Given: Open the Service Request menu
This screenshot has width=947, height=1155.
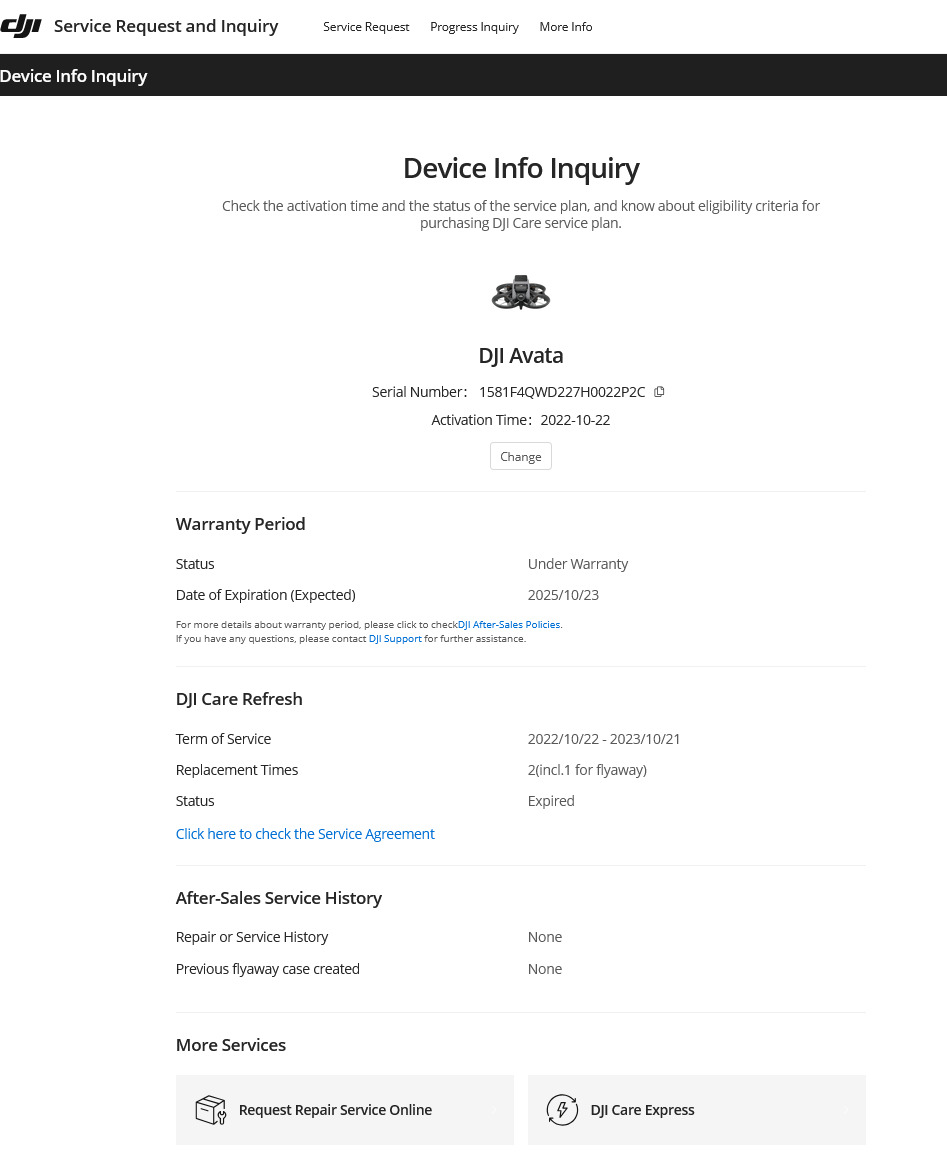Looking at the screenshot, I should pyautogui.click(x=366, y=27).
